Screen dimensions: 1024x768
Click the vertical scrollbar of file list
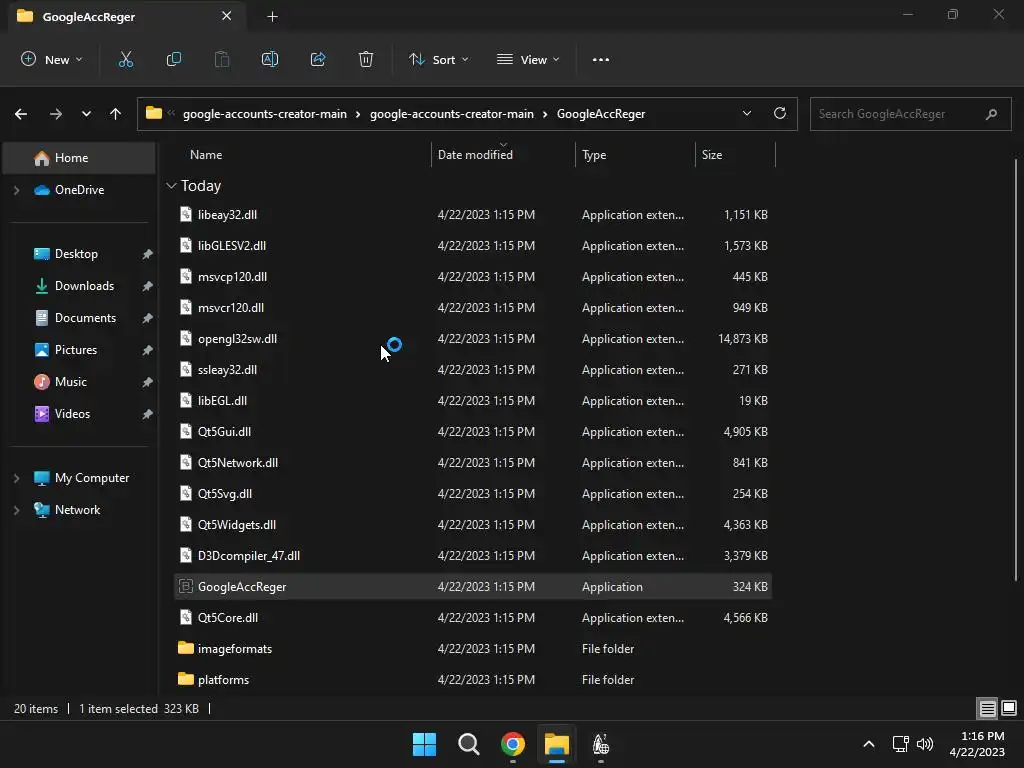pos(1016,369)
